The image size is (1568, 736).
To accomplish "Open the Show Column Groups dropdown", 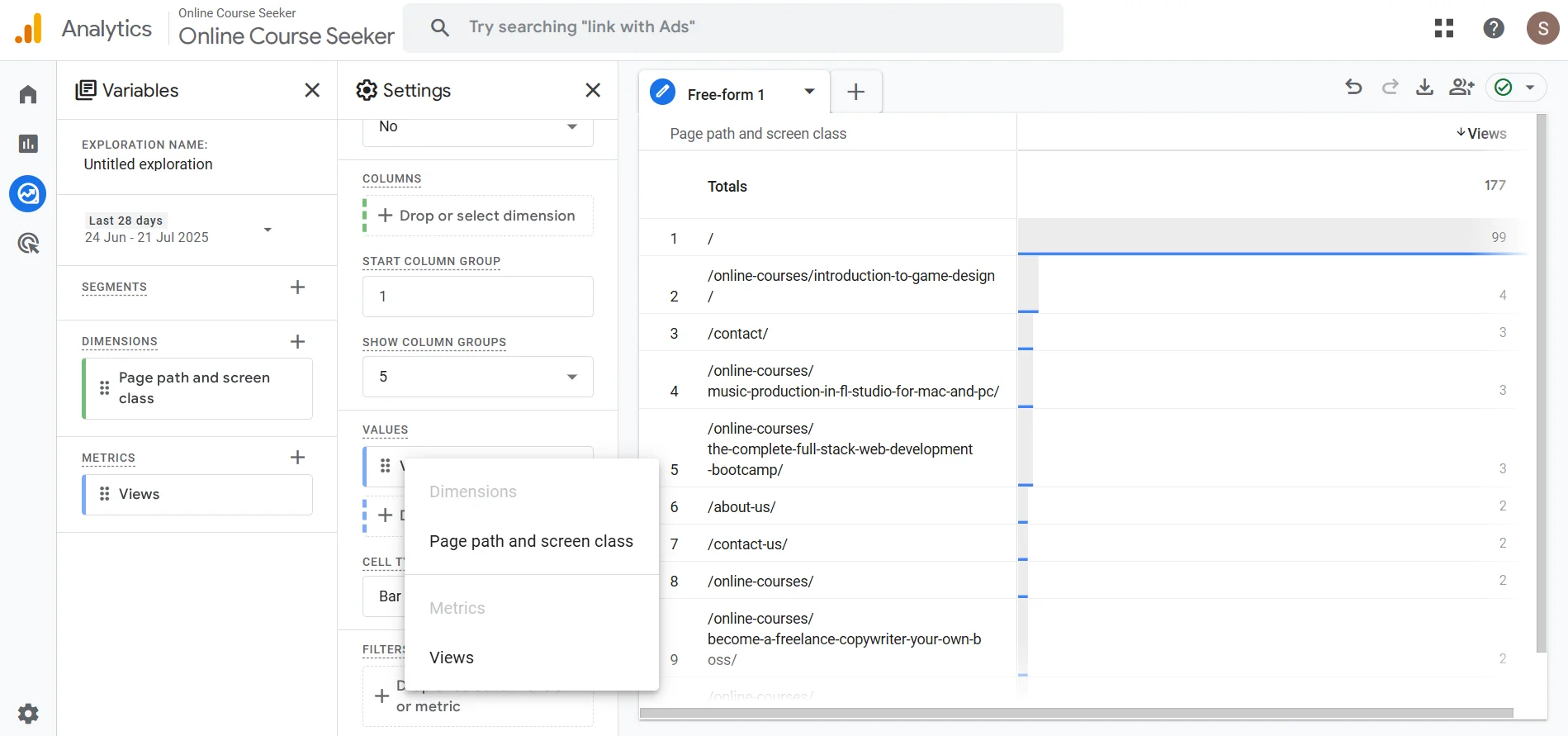I will [x=477, y=377].
